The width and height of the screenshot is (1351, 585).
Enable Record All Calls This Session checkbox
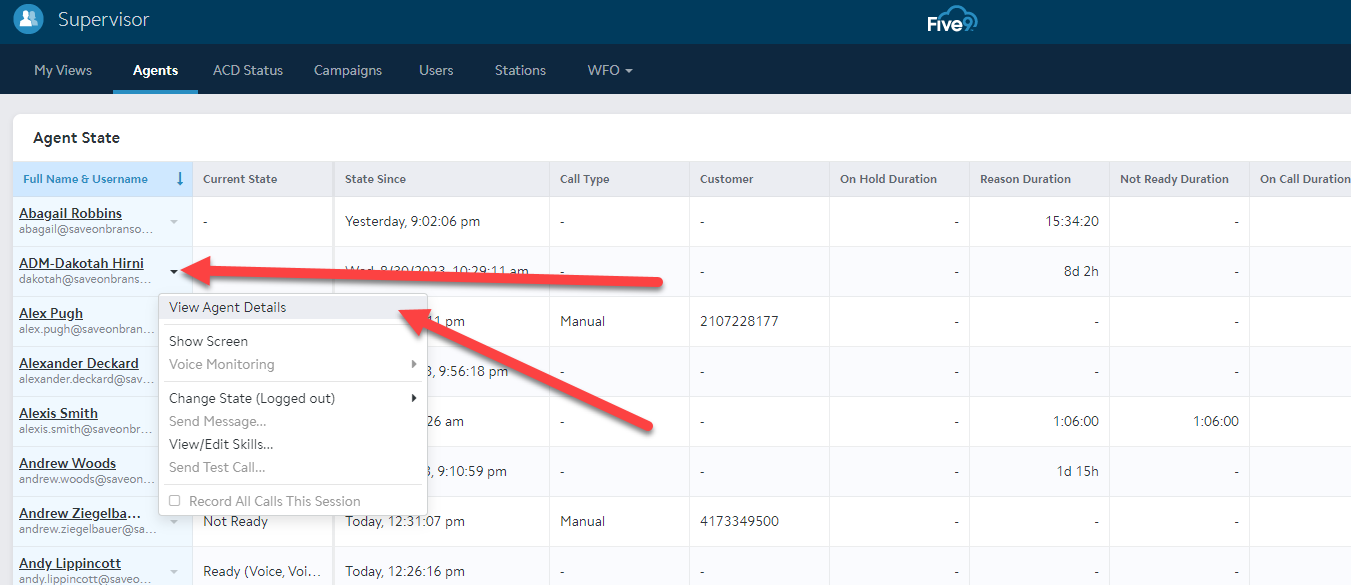pos(175,501)
